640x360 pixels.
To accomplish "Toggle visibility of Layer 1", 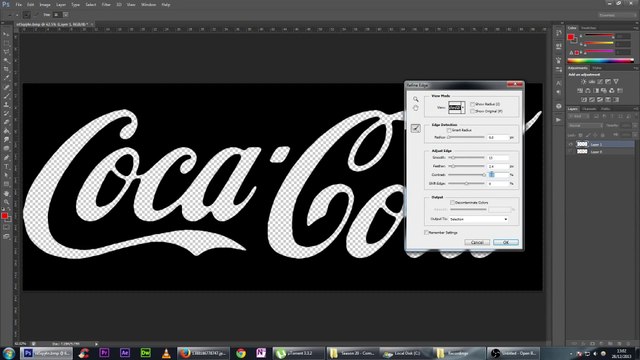I will point(571,144).
